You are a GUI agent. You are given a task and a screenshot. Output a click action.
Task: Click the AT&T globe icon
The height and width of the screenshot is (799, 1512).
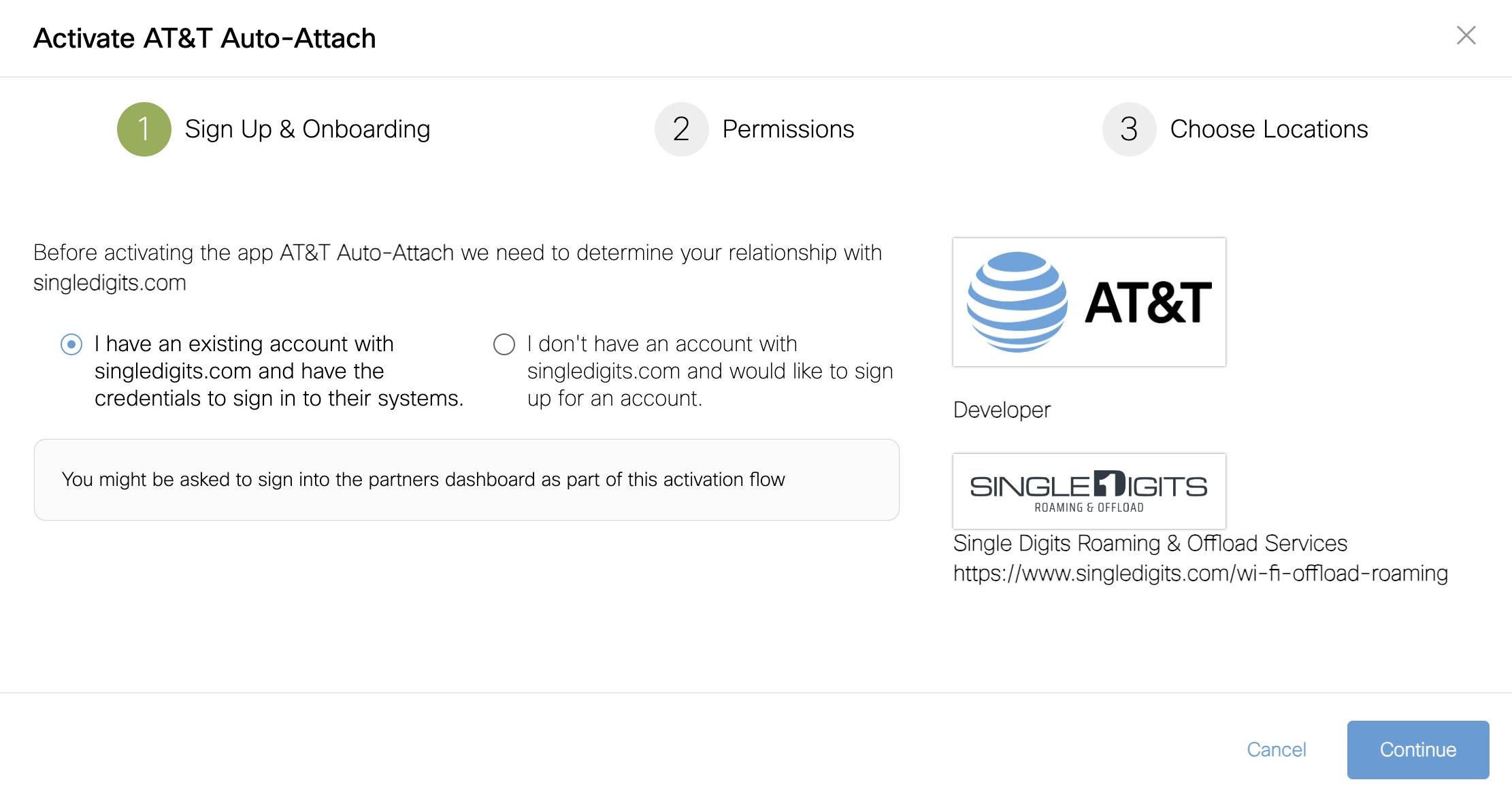tap(1017, 302)
